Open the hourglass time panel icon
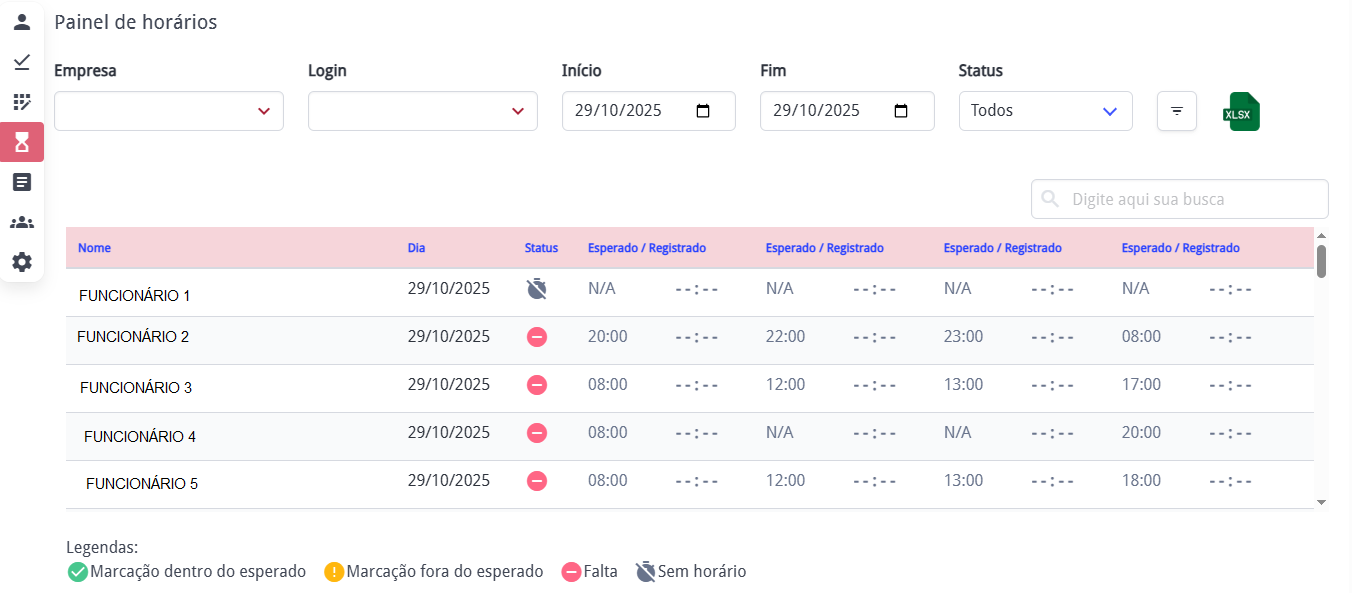Viewport: 1352px width, 593px height. point(22,142)
